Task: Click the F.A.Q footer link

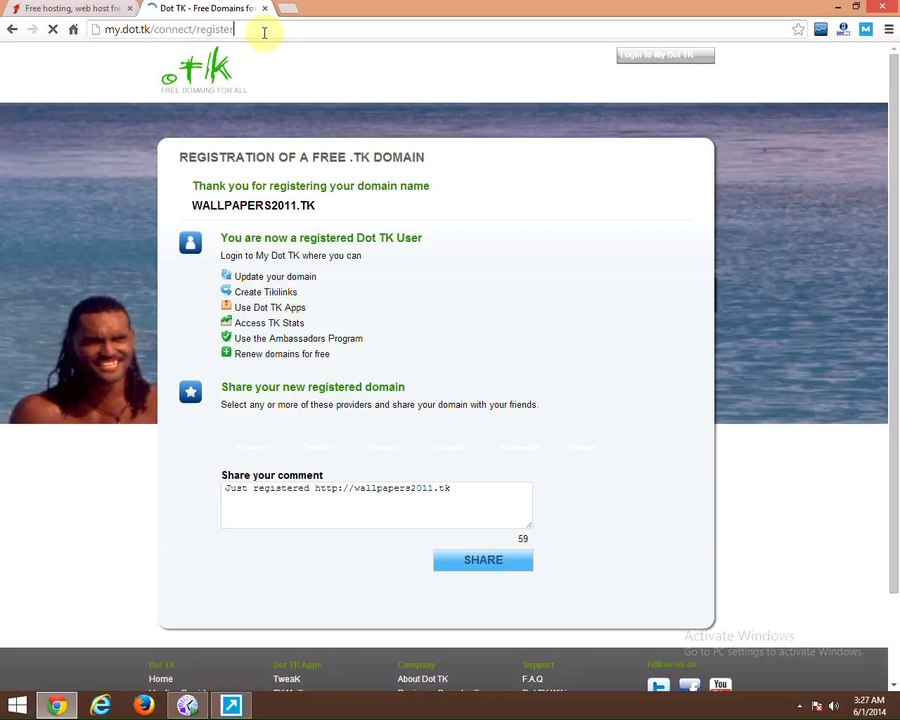Action: [x=532, y=679]
